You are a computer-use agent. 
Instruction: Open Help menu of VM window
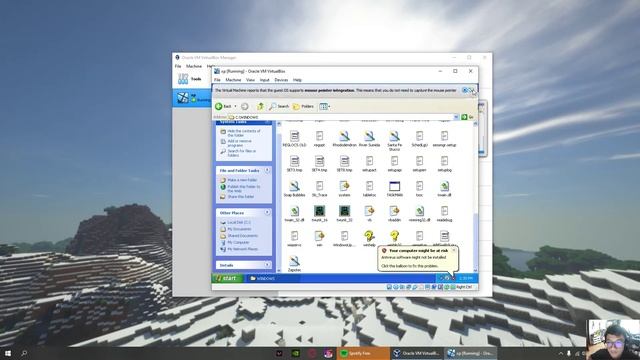click(297, 80)
